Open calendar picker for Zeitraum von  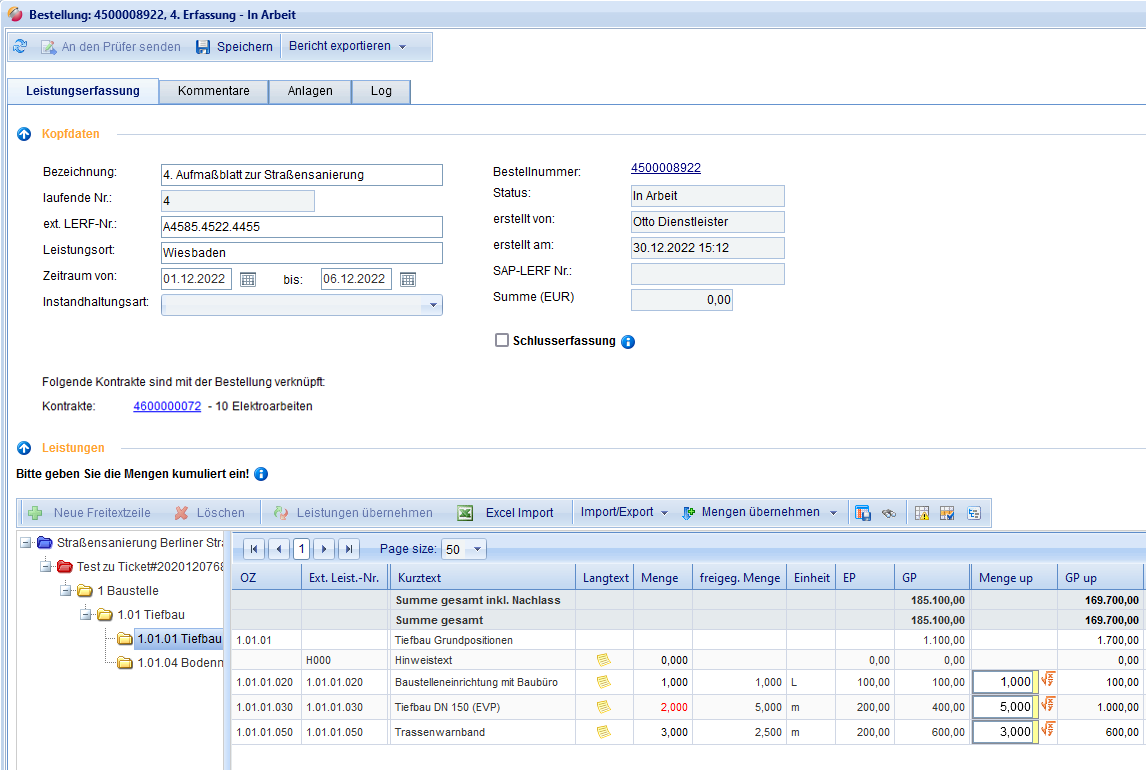point(248,279)
